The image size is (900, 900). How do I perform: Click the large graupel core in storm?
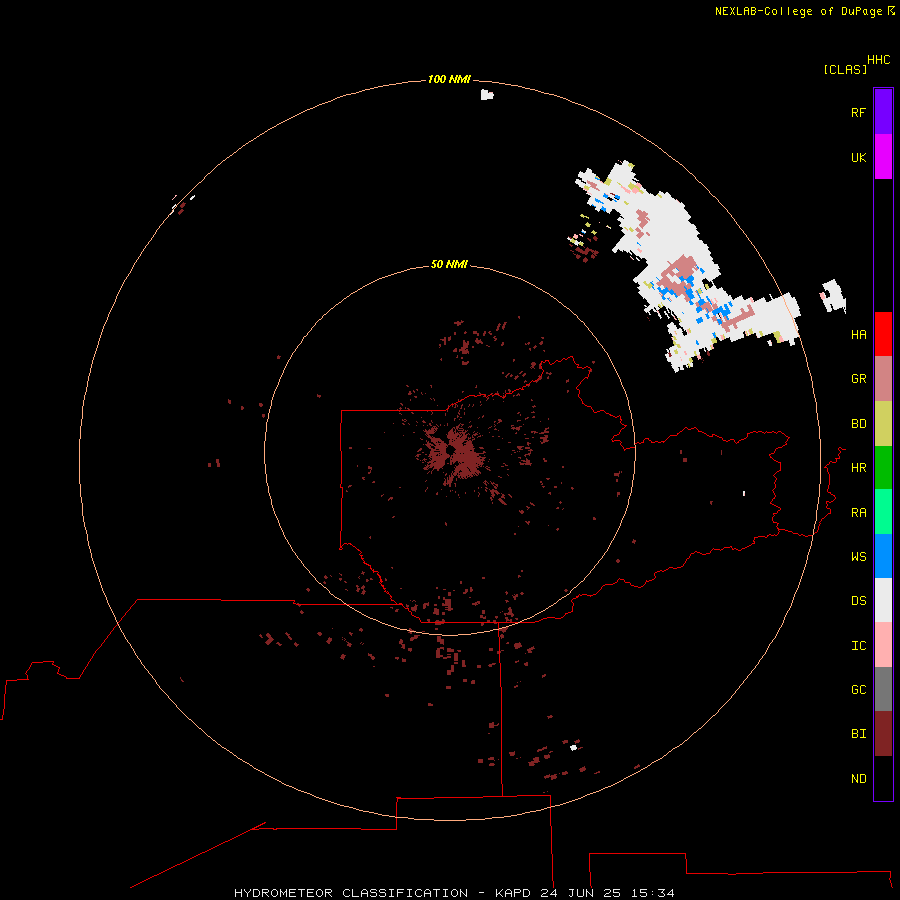678,276
